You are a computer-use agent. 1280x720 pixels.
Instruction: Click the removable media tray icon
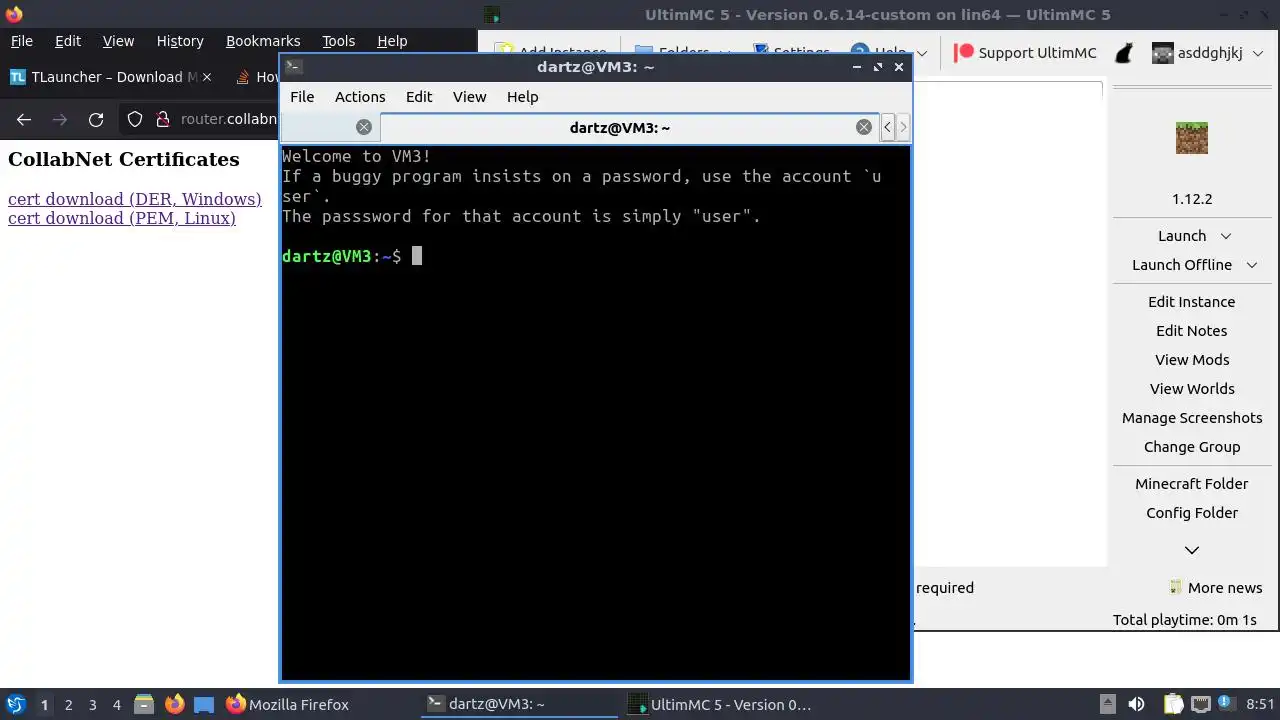(x=1107, y=705)
